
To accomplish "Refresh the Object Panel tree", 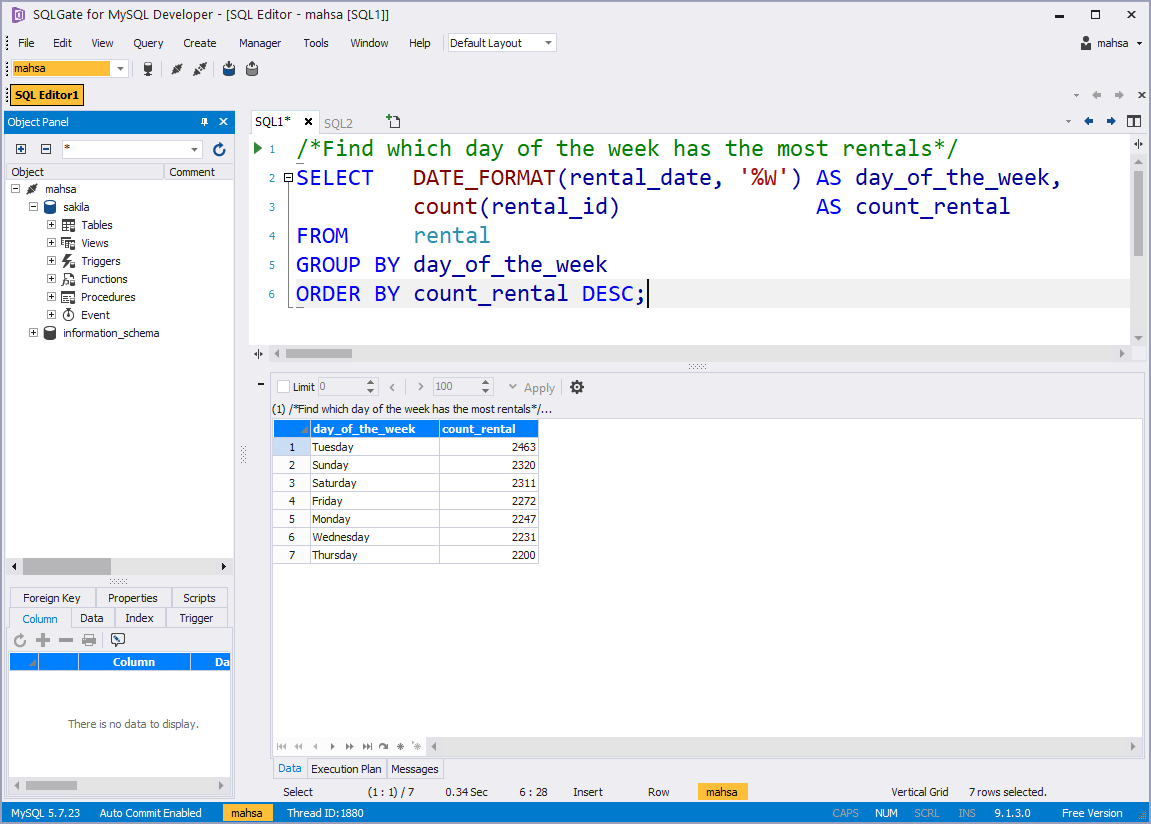I will click(x=219, y=149).
